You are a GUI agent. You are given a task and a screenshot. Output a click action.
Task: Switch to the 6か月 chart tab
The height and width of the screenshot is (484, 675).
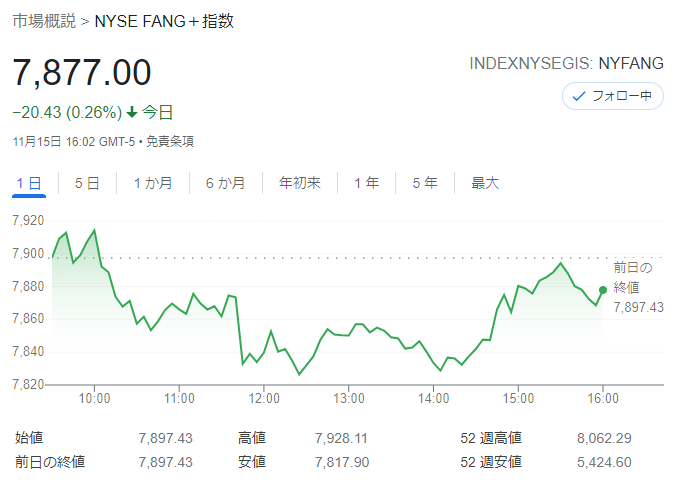pos(225,183)
